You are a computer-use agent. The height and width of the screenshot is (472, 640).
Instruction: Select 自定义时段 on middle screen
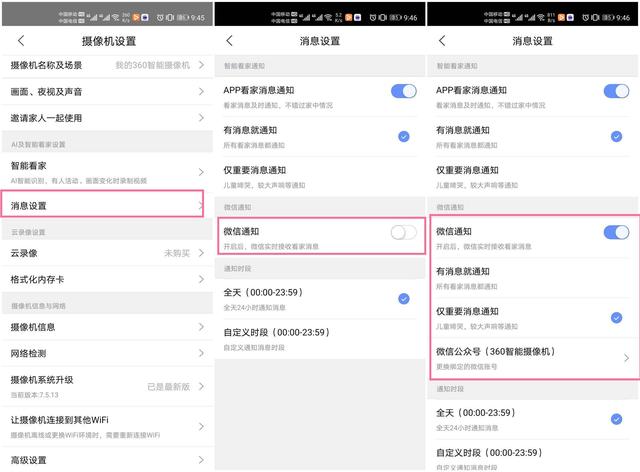click(320, 339)
